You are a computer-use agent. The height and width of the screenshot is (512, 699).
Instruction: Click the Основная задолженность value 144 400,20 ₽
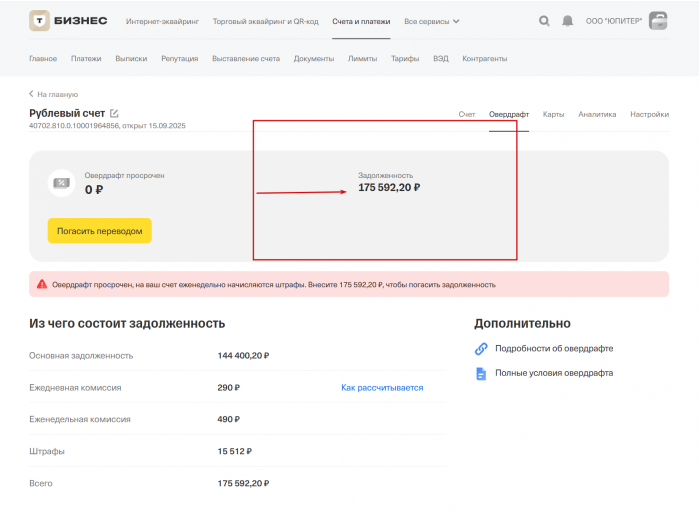coord(243,356)
